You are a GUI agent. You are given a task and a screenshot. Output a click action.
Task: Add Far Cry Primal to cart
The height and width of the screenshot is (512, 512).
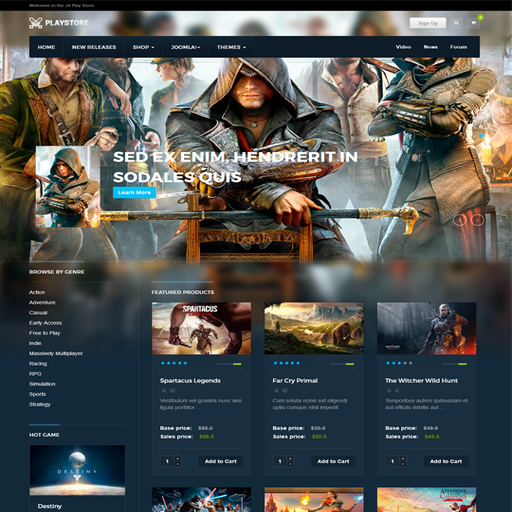pos(333,461)
